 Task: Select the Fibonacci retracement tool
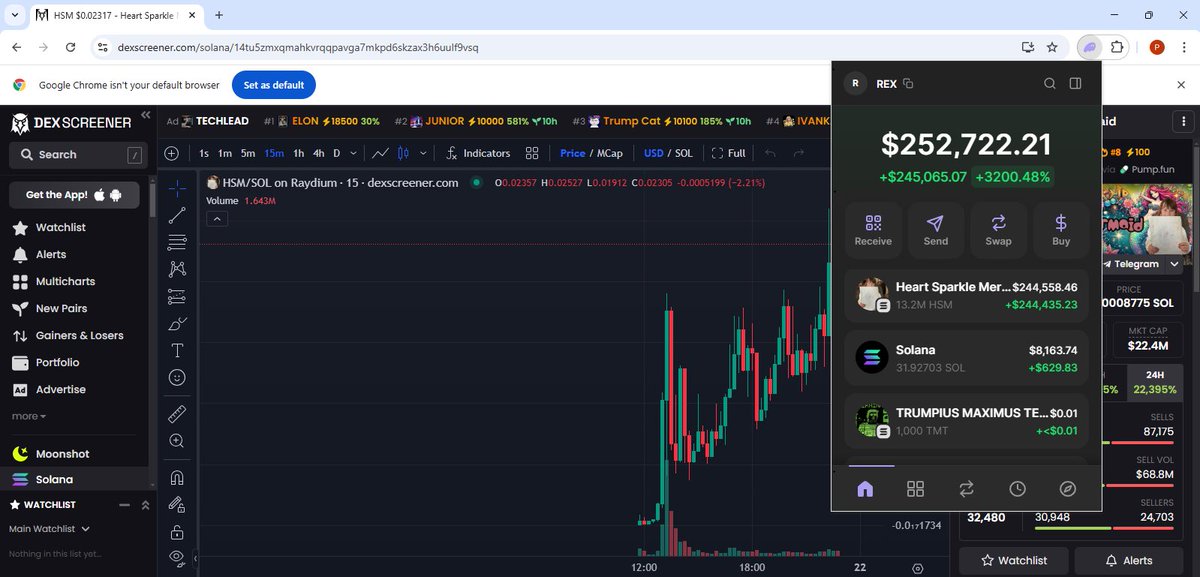(177, 241)
